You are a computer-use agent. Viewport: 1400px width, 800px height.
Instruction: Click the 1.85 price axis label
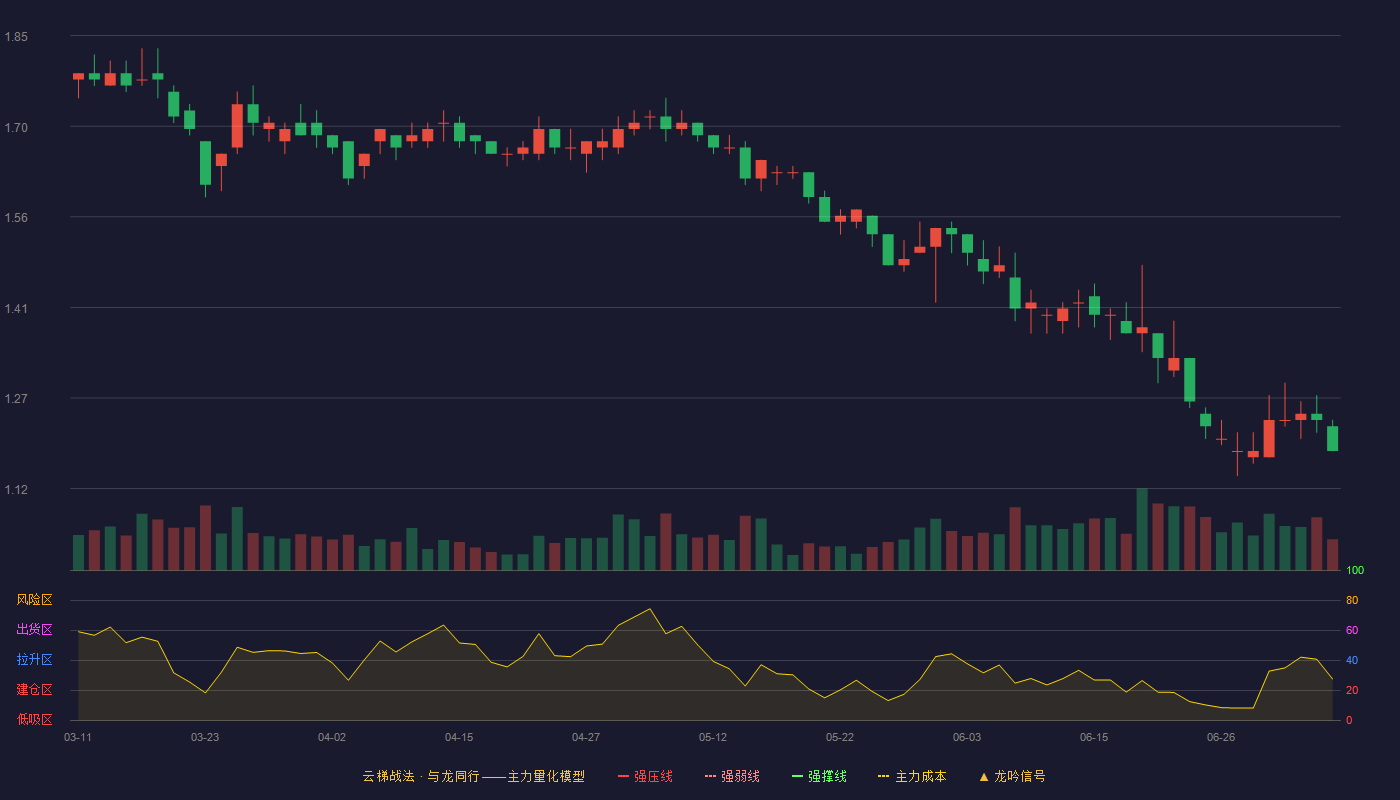[x=16, y=37]
